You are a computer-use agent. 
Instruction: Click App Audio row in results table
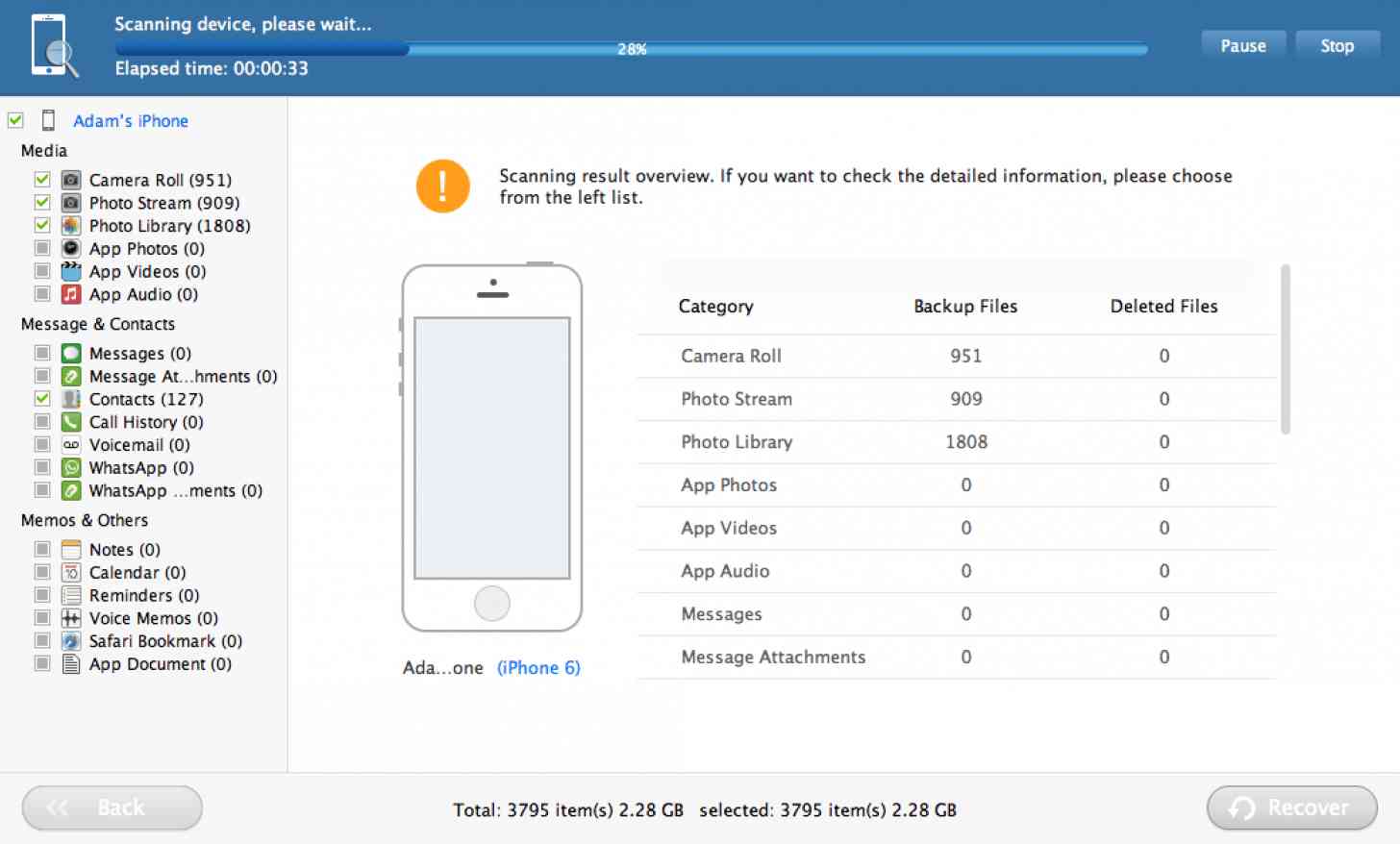point(956,571)
